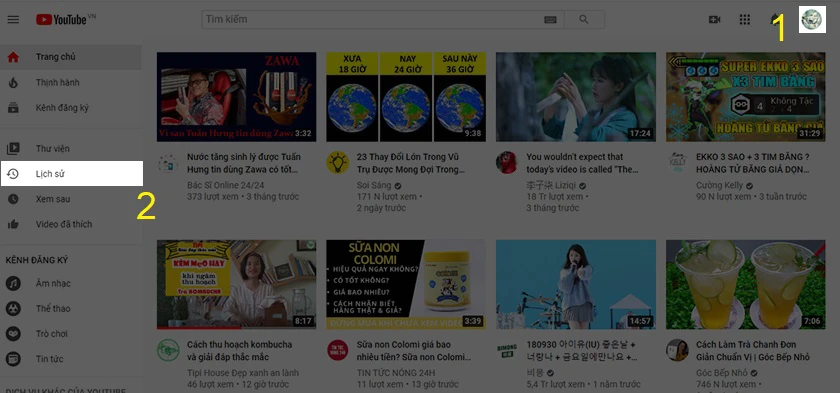Click the flame icon for Thịnh hành
This screenshot has height=393, width=840.
pyautogui.click(x=13, y=82)
